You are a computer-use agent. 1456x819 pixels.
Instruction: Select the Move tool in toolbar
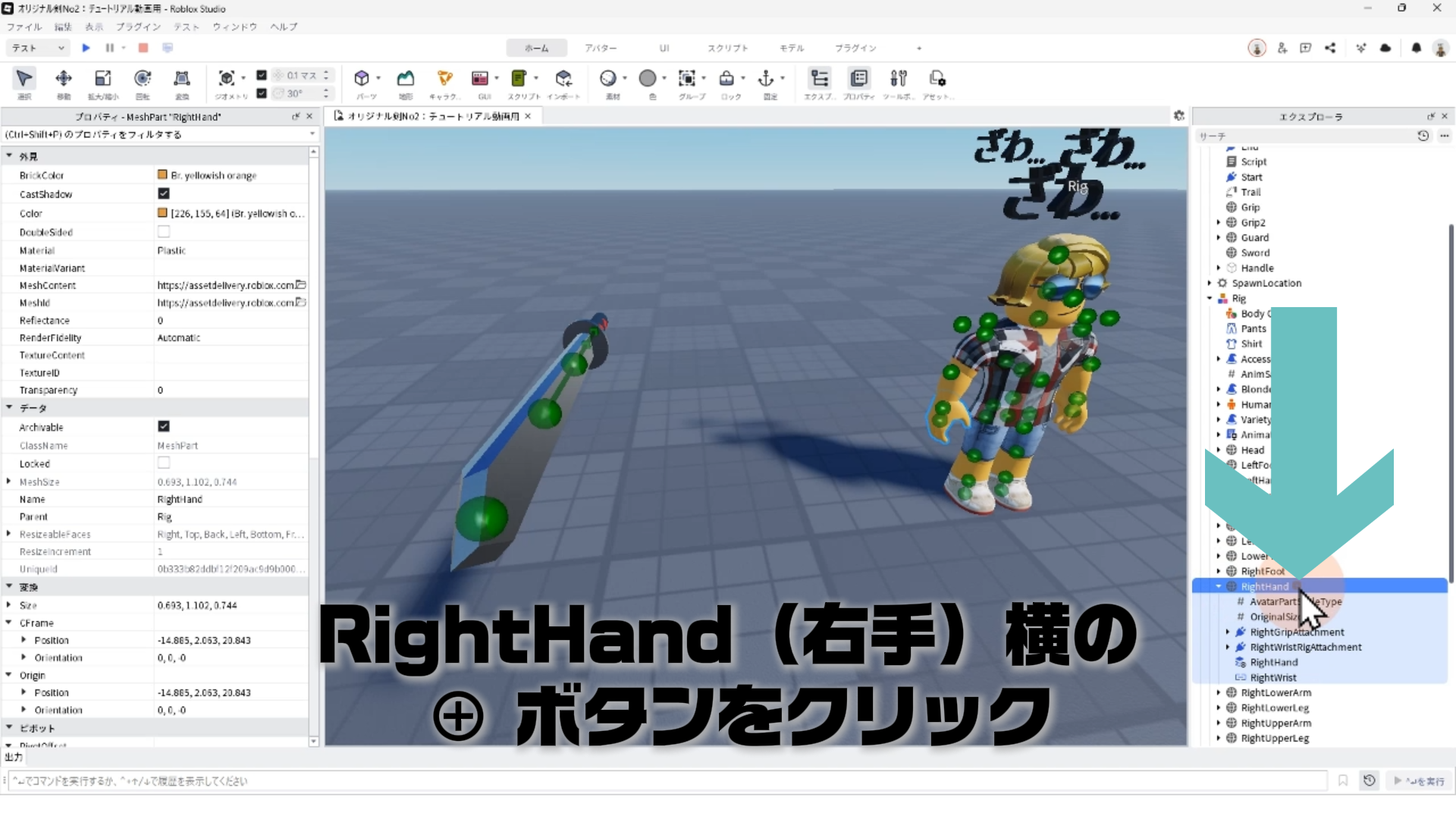[64, 79]
